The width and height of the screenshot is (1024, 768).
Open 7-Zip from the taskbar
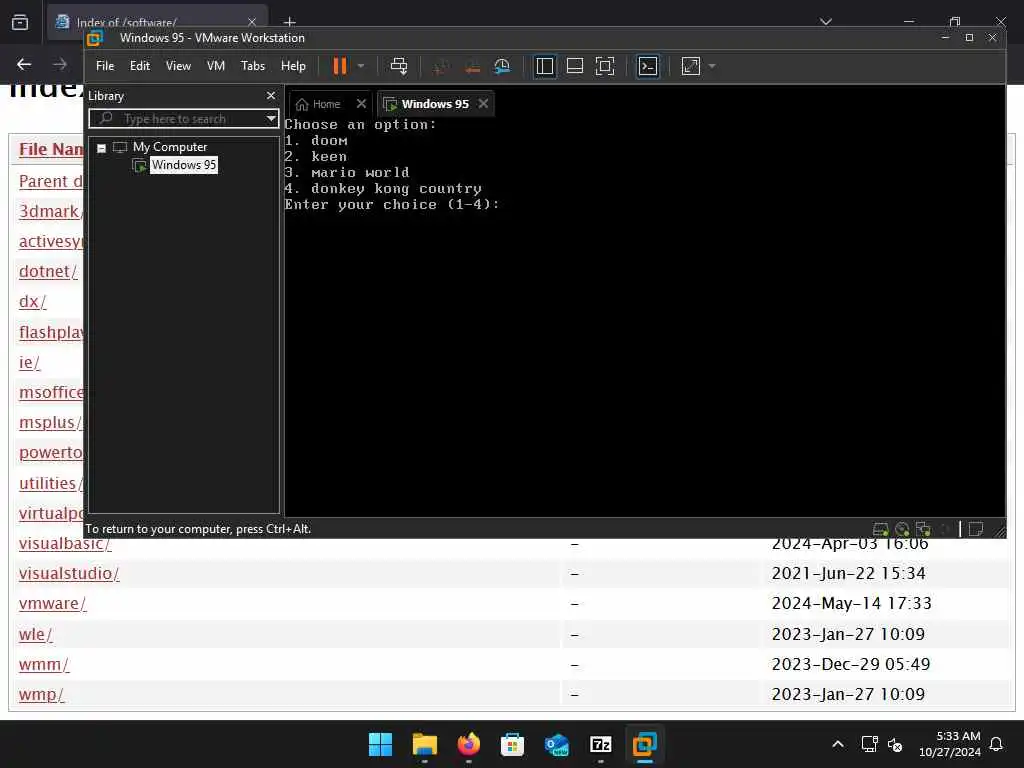(x=601, y=744)
